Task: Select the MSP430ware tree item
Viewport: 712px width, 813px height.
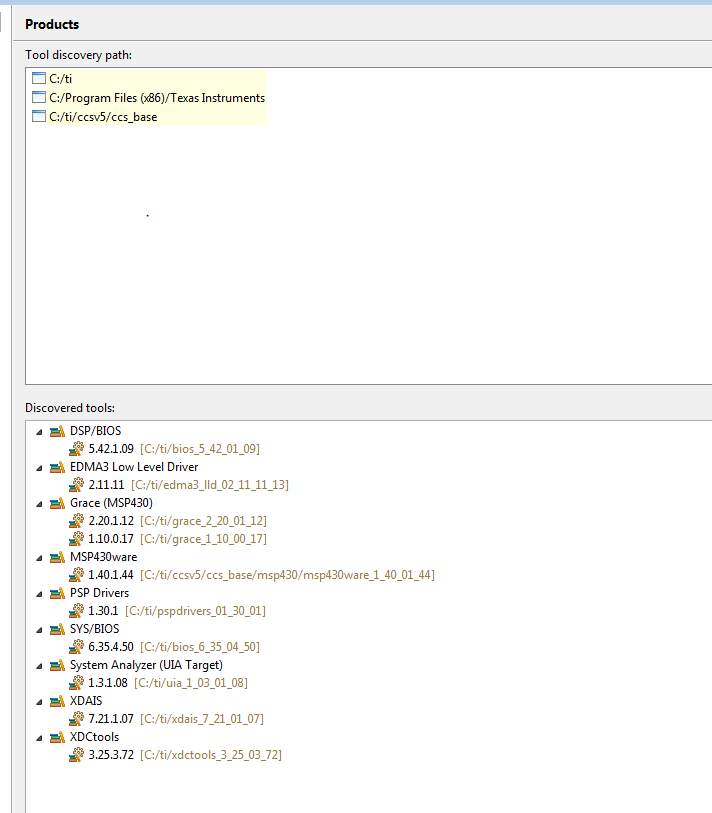Action: click(x=104, y=557)
